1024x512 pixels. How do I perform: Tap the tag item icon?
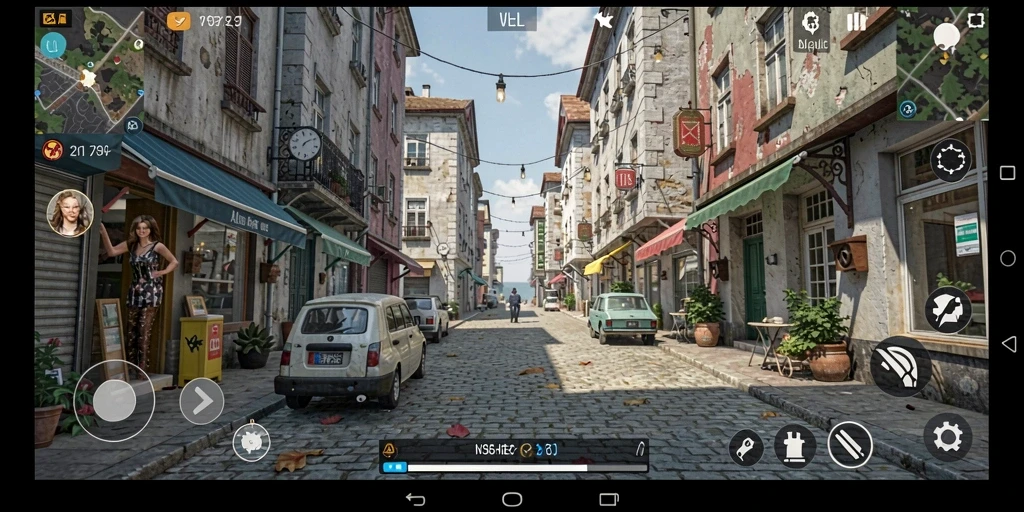(746, 448)
